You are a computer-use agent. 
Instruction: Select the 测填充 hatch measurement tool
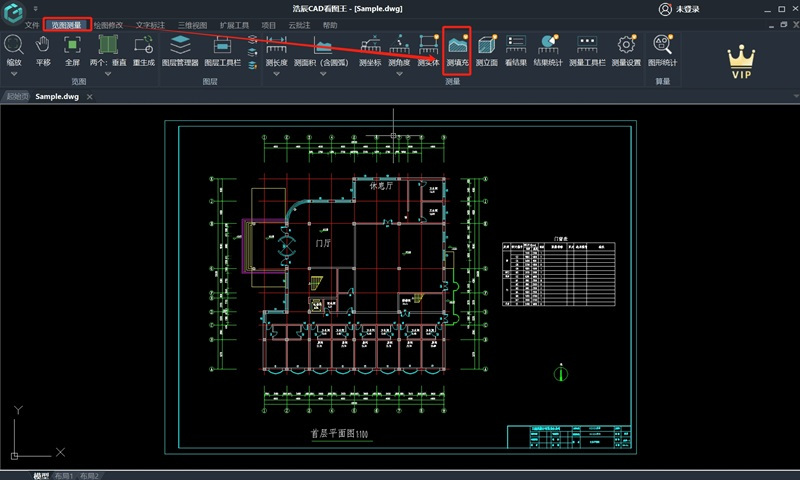[x=457, y=51]
